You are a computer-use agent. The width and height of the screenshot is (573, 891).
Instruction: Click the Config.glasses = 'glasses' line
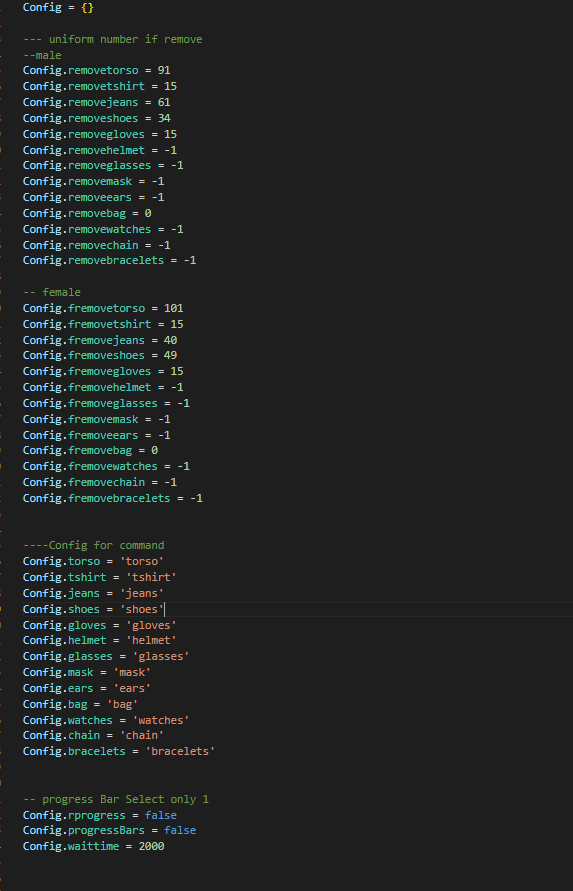[106, 656]
